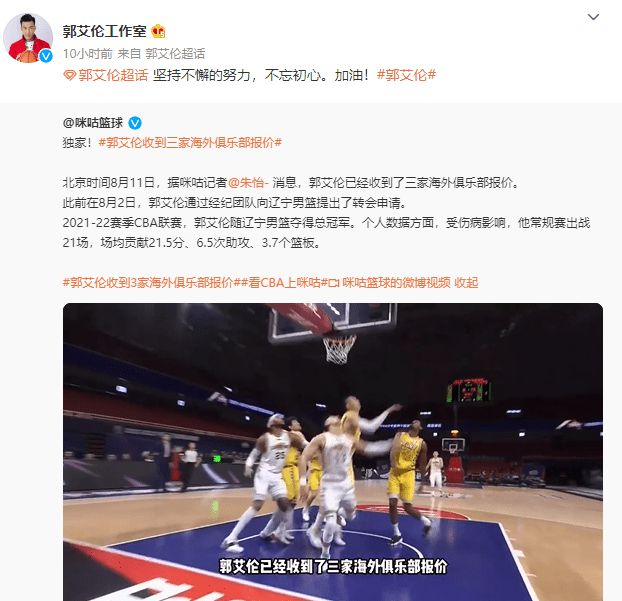Open 郭艾伦工作室 profile avatar
The width and height of the screenshot is (622, 601).
tap(28, 38)
